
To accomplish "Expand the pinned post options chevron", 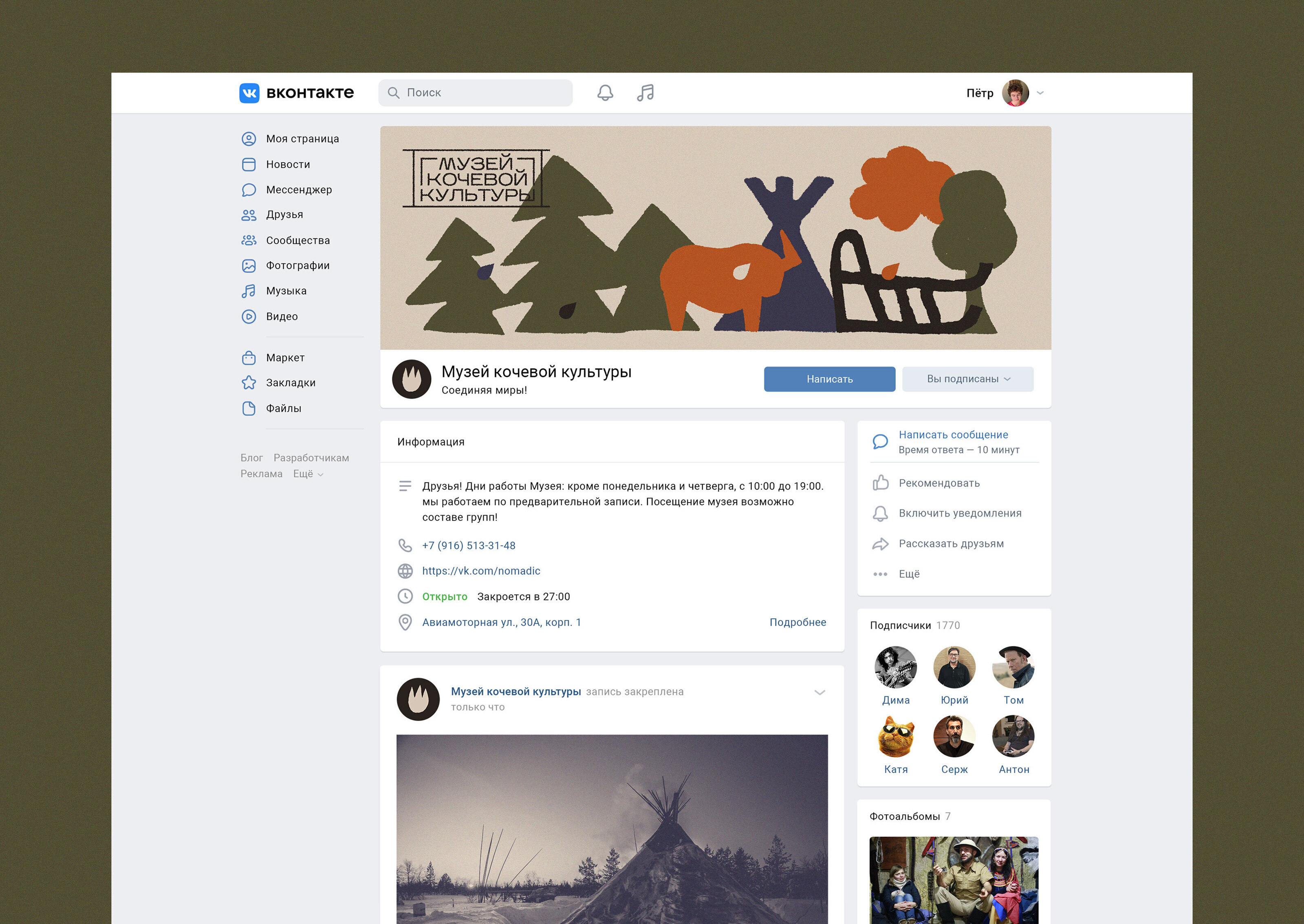I will click(x=819, y=692).
